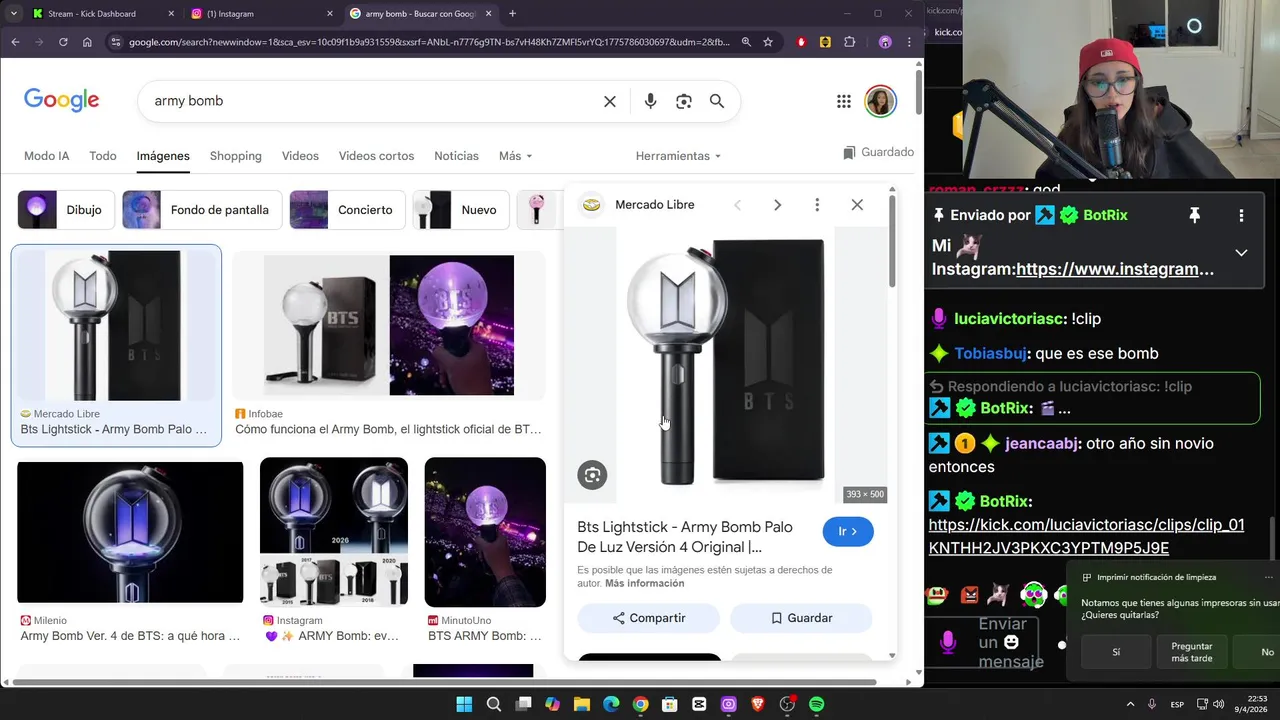1280x720 pixels.
Task: Click the Ir button in preview panel
Action: click(x=848, y=532)
